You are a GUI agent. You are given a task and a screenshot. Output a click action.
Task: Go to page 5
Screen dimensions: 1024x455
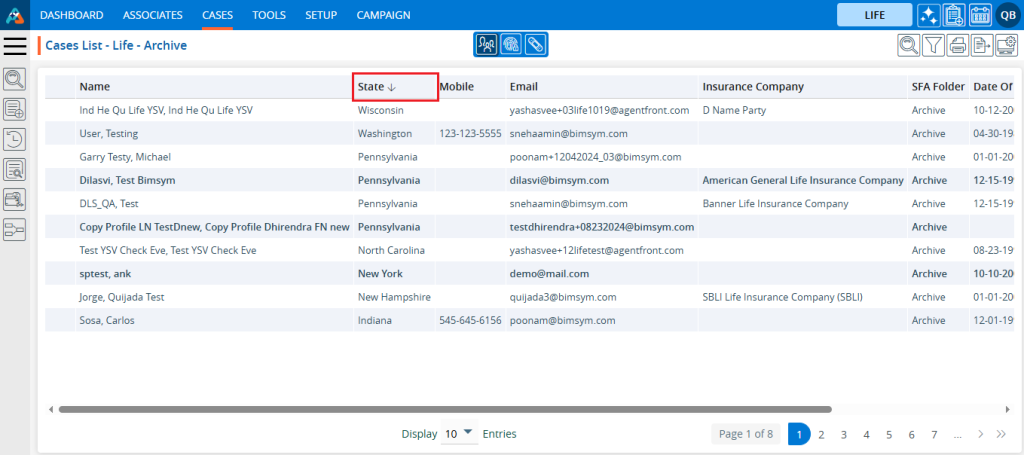tap(889, 434)
